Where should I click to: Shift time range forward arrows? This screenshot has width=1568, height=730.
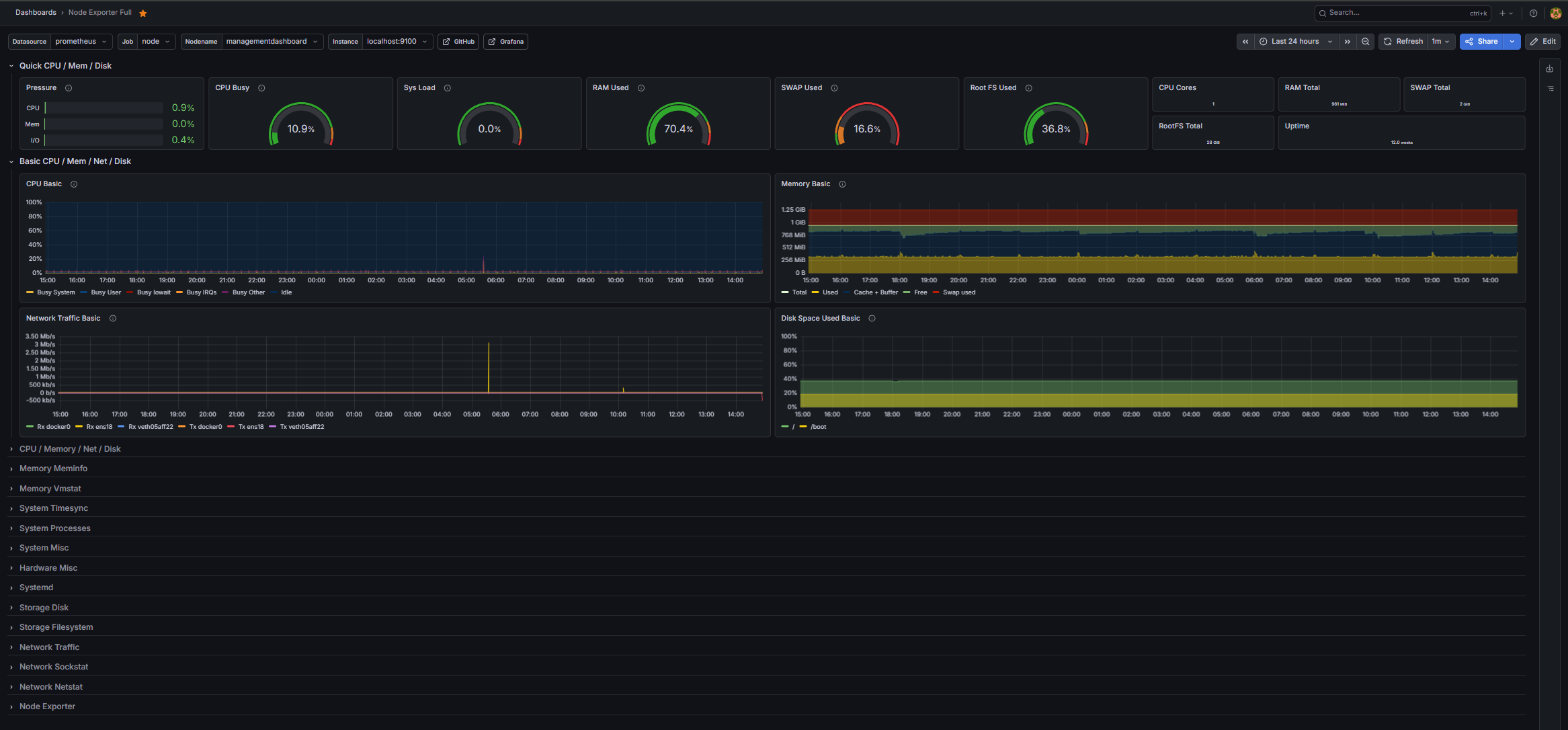[x=1347, y=42]
